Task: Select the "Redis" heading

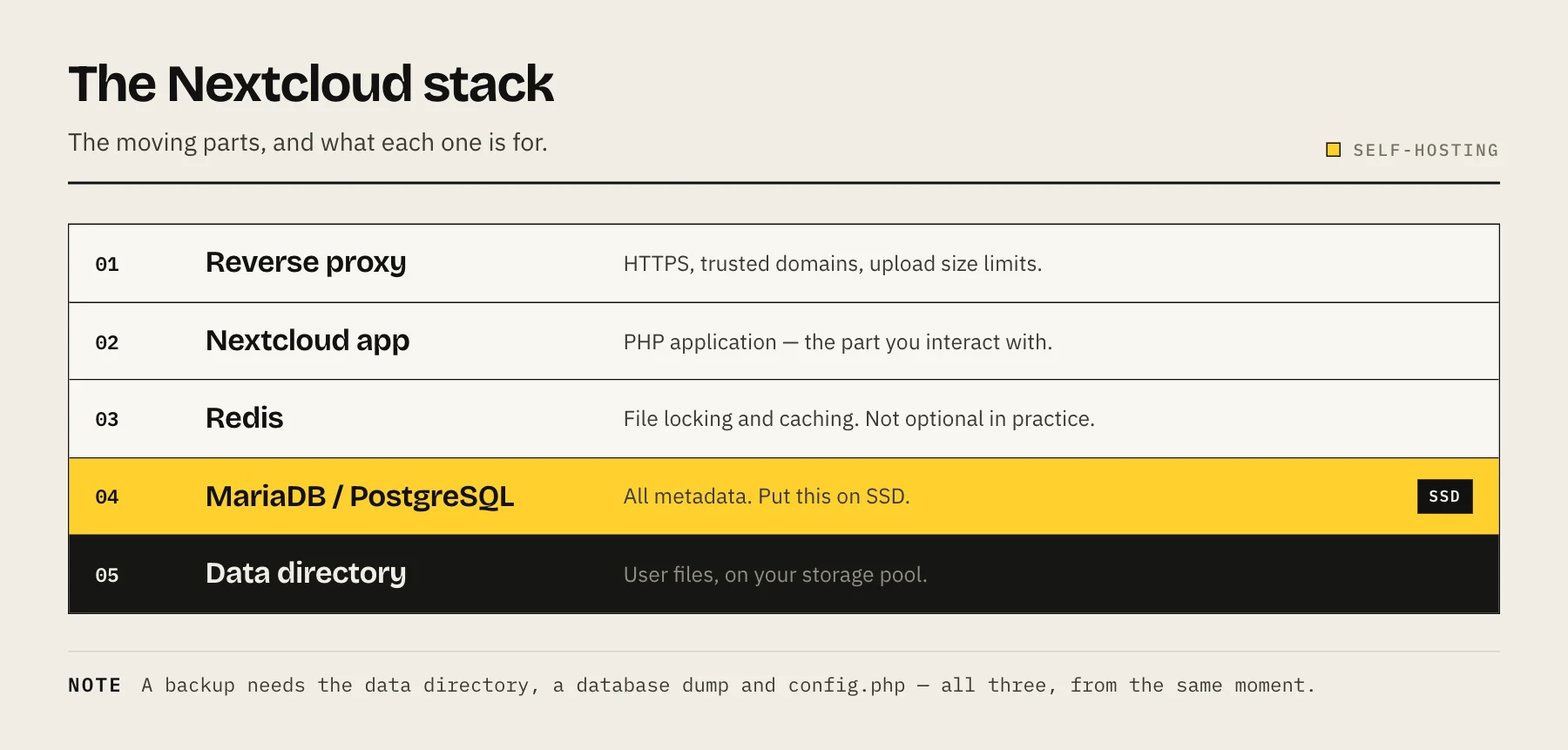Action: coord(245,418)
